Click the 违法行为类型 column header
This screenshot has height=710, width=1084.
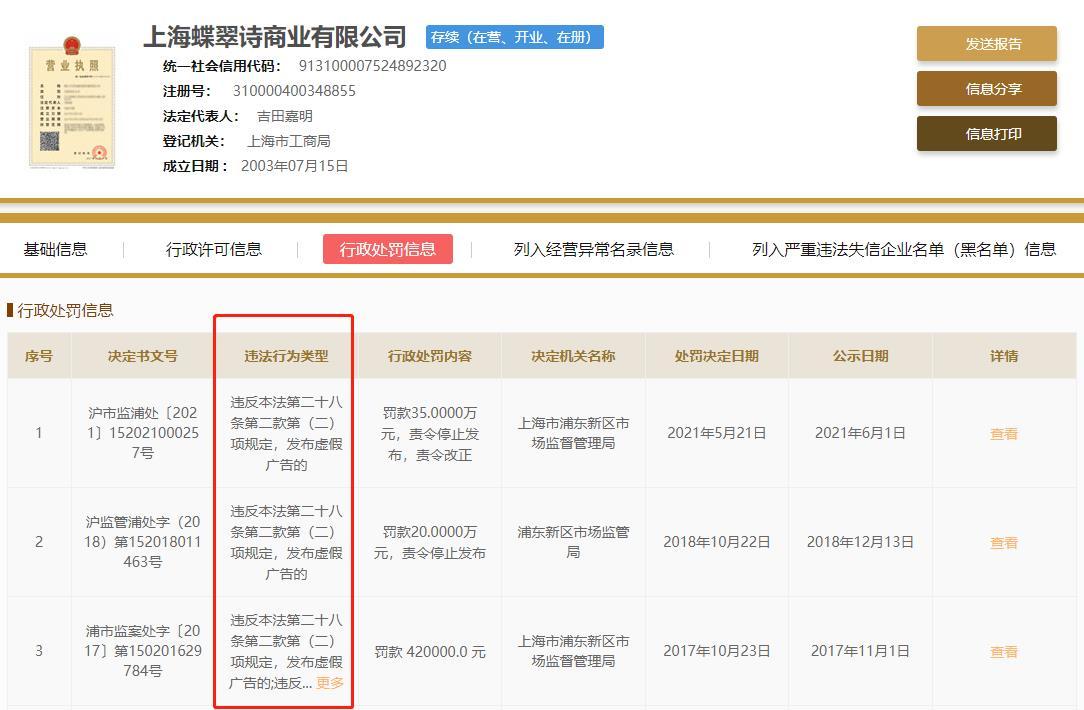[x=283, y=355]
